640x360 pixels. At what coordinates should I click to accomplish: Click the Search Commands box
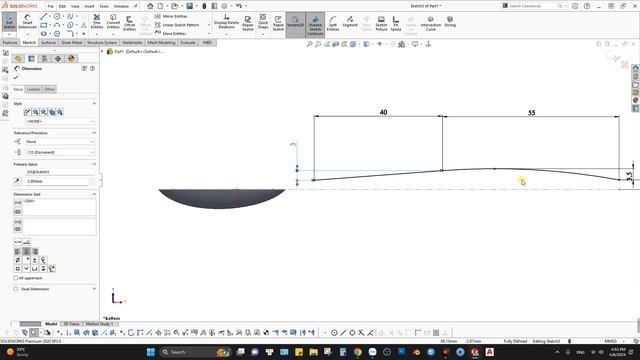533,6
